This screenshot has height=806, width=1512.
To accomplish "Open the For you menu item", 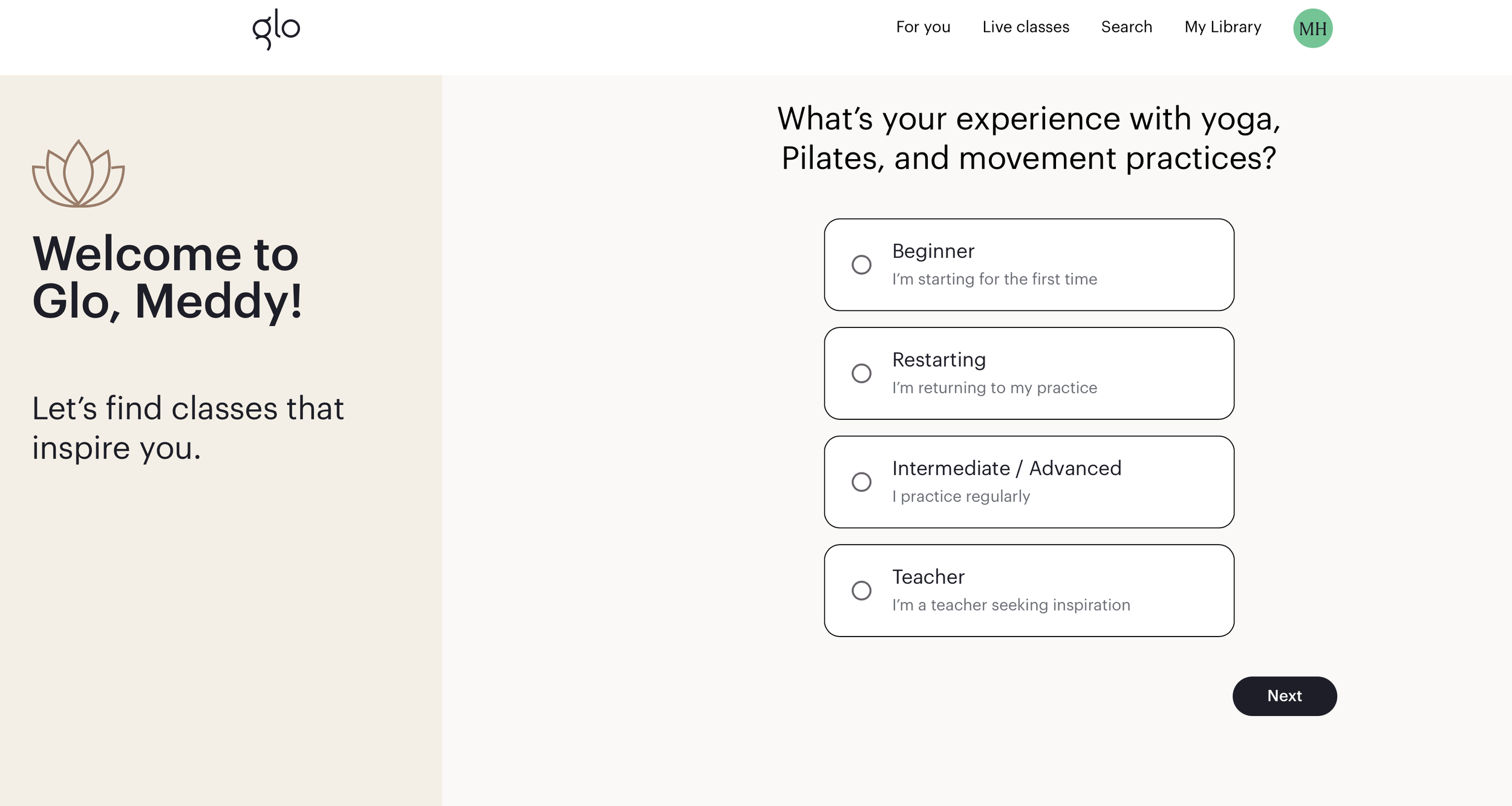I will point(923,27).
